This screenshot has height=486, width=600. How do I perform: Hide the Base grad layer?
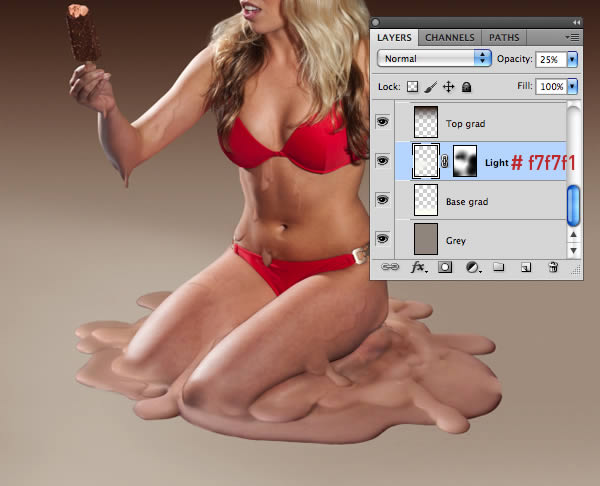point(382,199)
